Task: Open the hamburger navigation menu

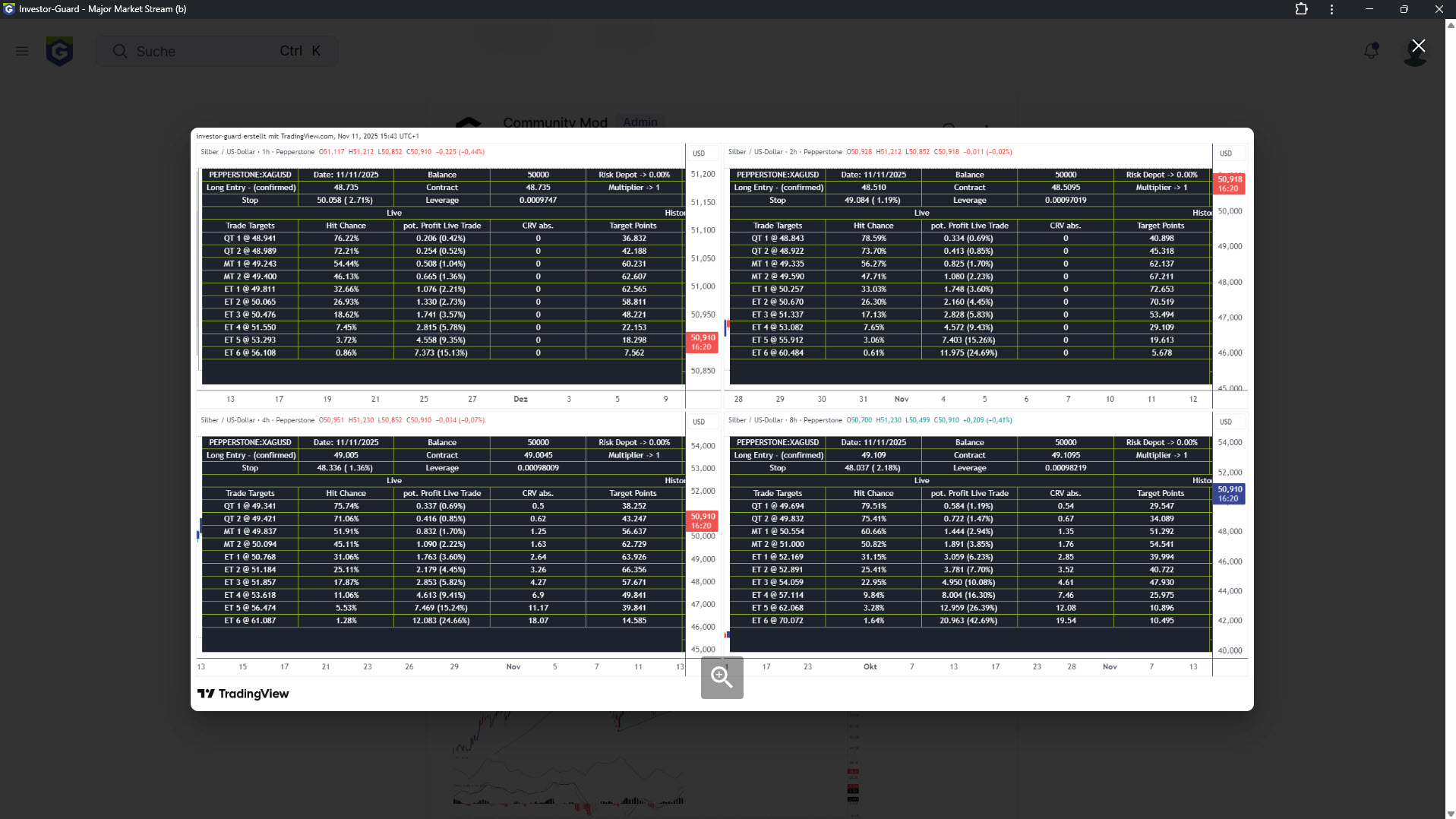Action: tap(22, 51)
